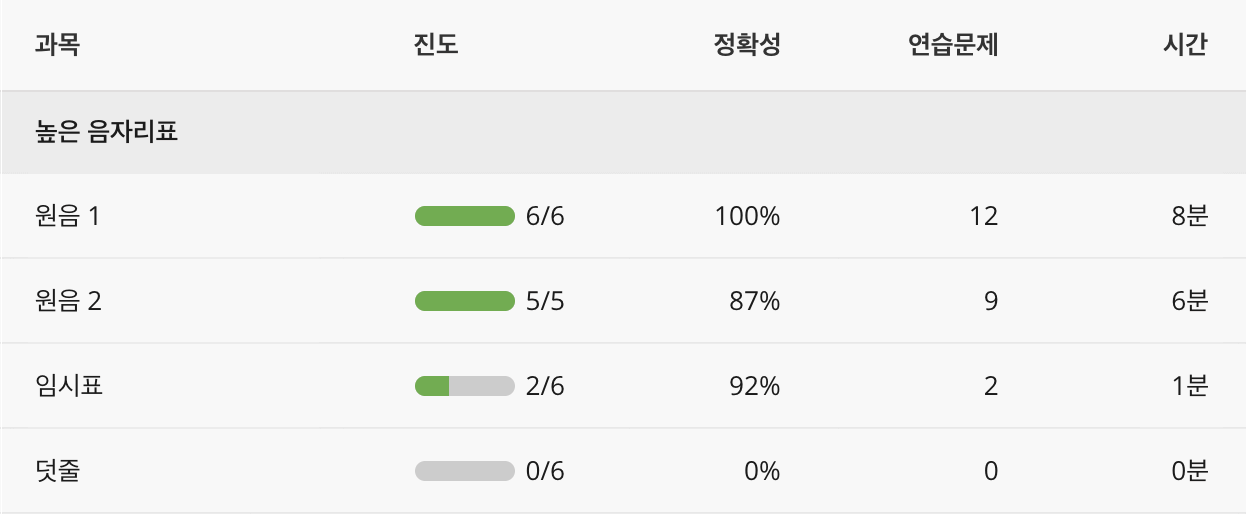Viewport: 1246px width, 514px height.
Task: Click the 과목 column header
Action: [x=56, y=45]
